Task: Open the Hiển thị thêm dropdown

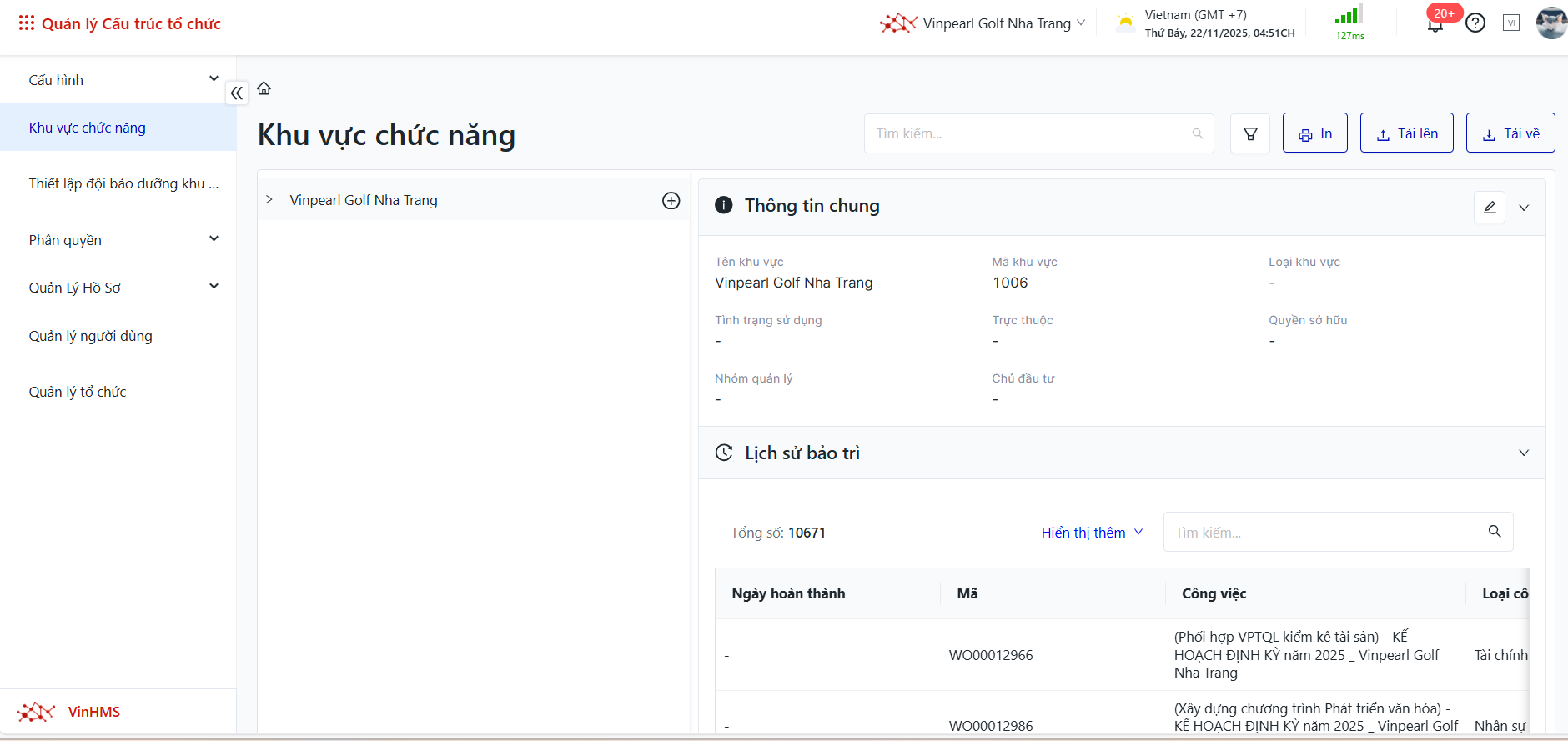Action: point(1091,533)
